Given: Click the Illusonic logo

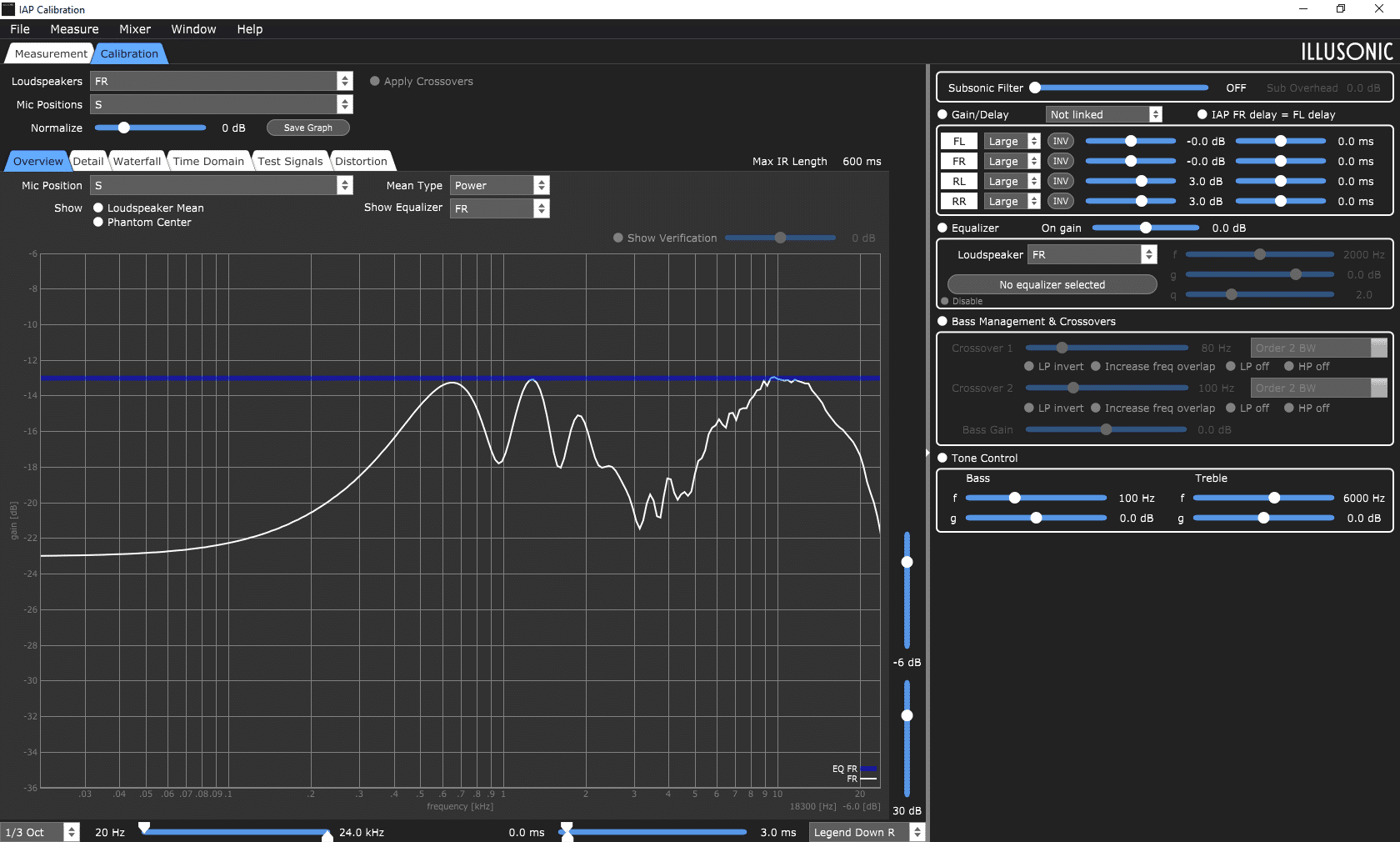Looking at the screenshot, I should point(1347,52).
